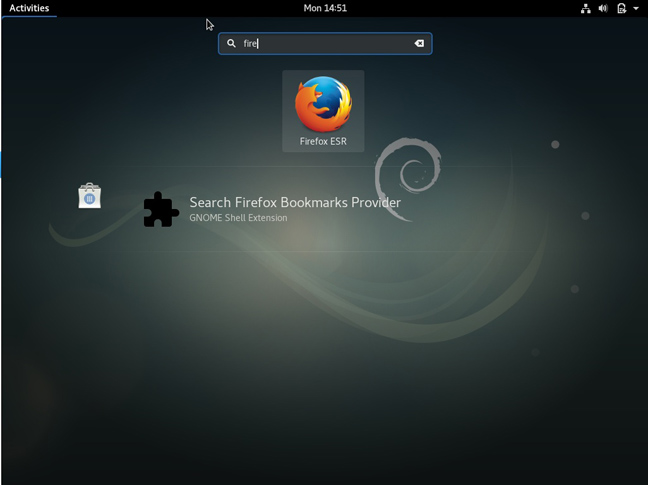This screenshot has height=485, width=648.
Task: Launch Firefox ESR from search results
Action: tap(323, 111)
